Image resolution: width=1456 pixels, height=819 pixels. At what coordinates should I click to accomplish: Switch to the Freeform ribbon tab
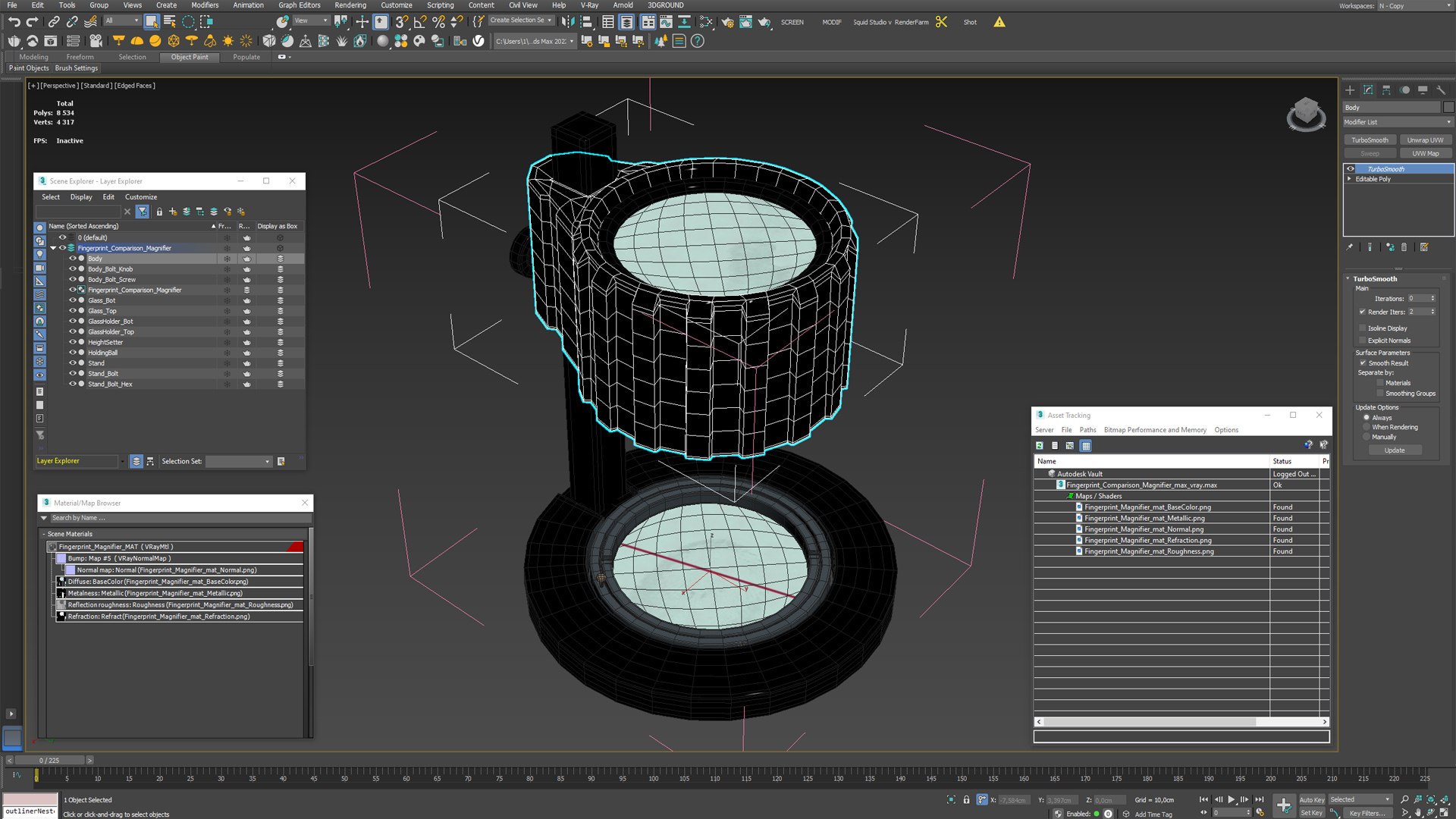[80, 57]
